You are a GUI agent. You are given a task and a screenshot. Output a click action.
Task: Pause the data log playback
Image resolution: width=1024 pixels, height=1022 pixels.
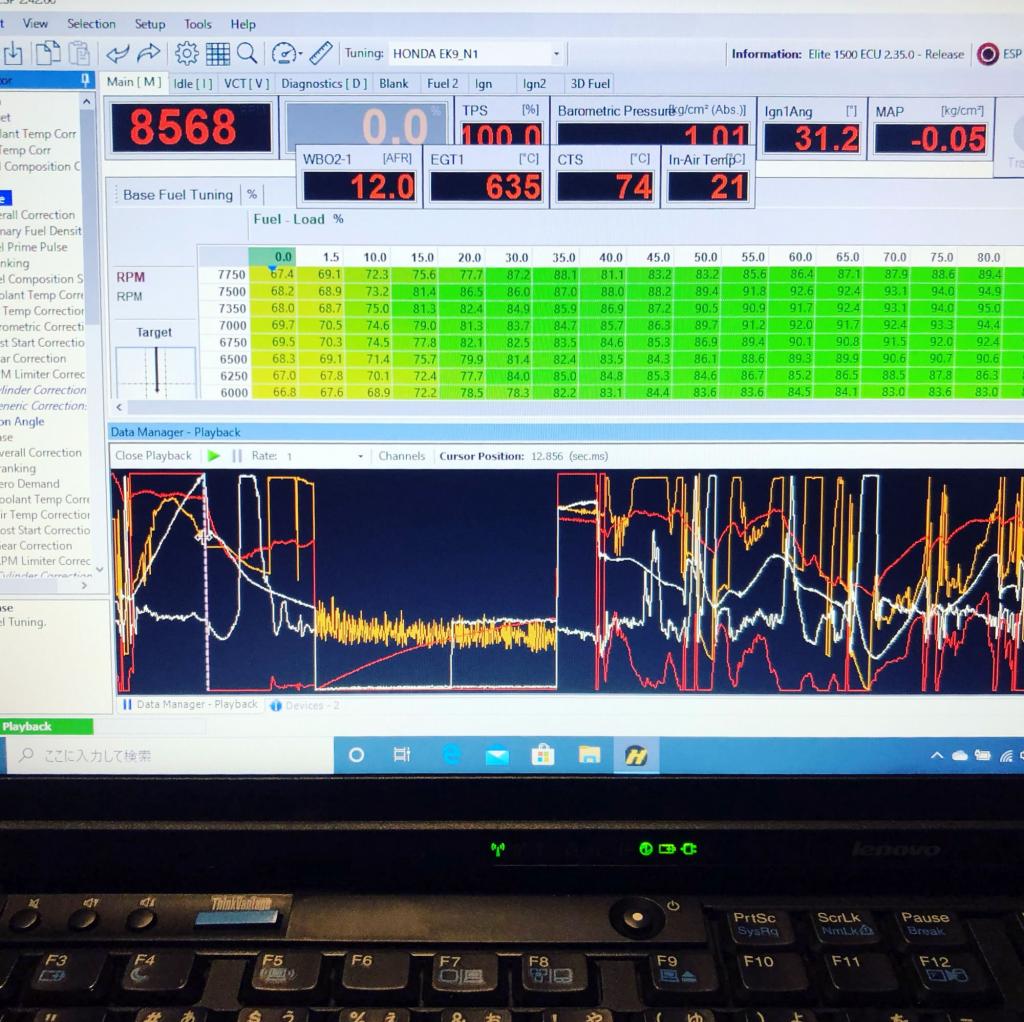click(237, 456)
